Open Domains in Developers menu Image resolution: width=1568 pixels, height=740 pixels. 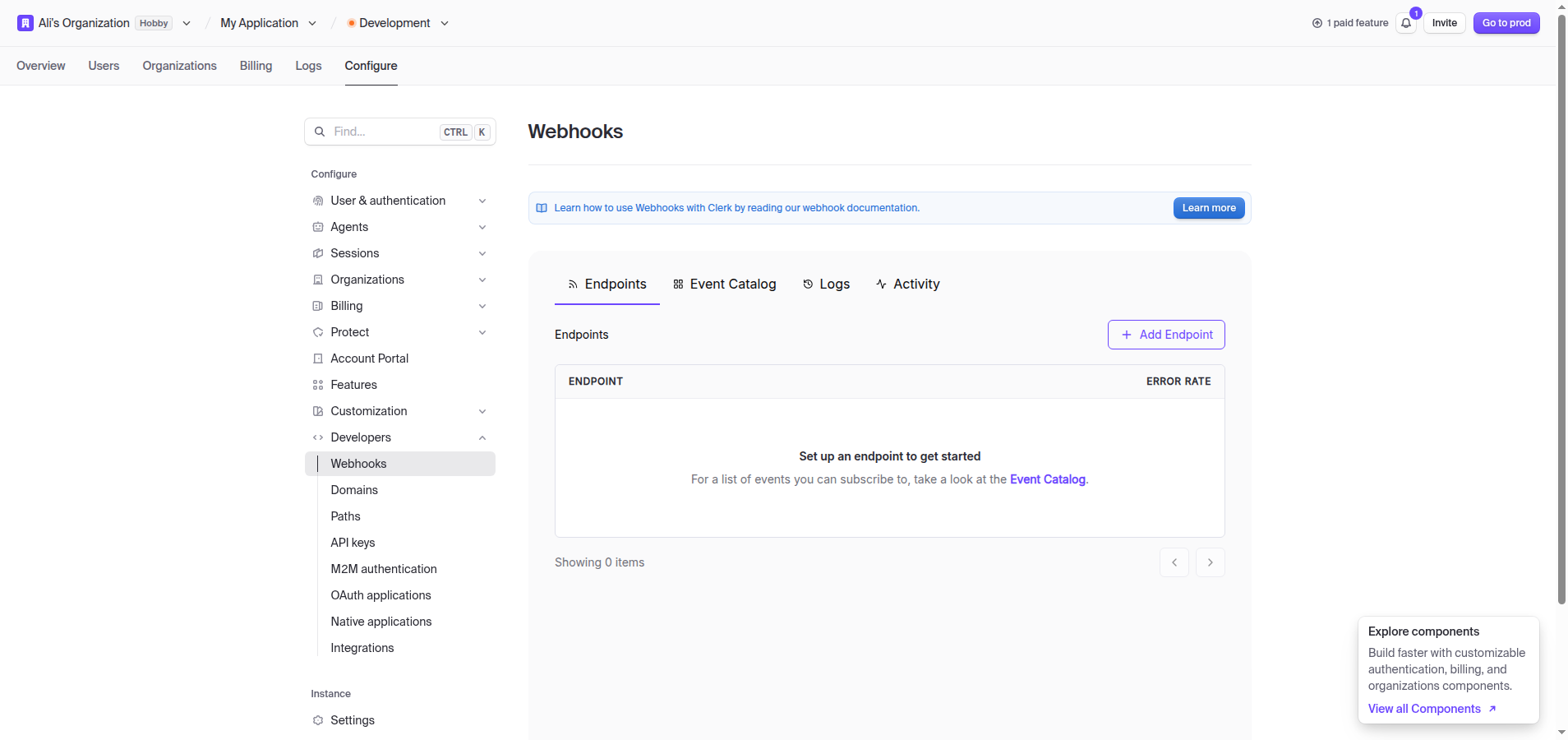(x=354, y=490)
